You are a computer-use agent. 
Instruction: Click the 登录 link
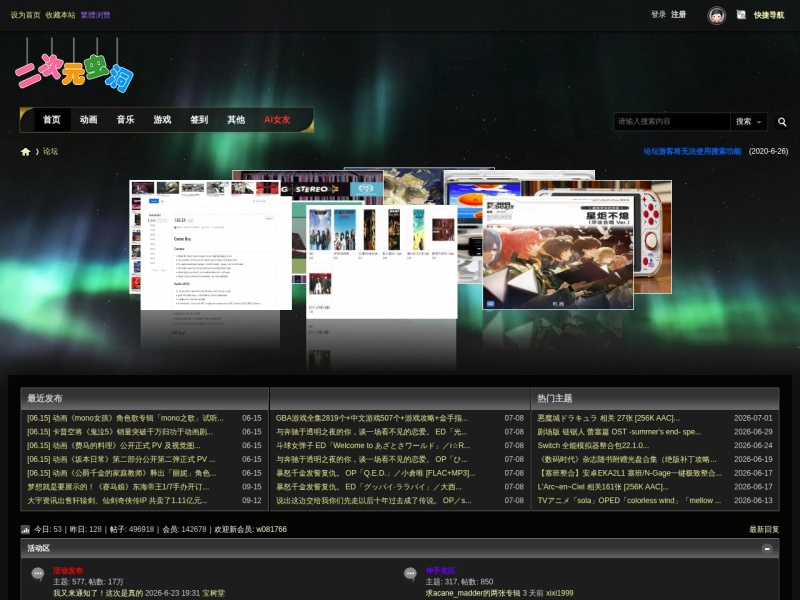[658, 14]
